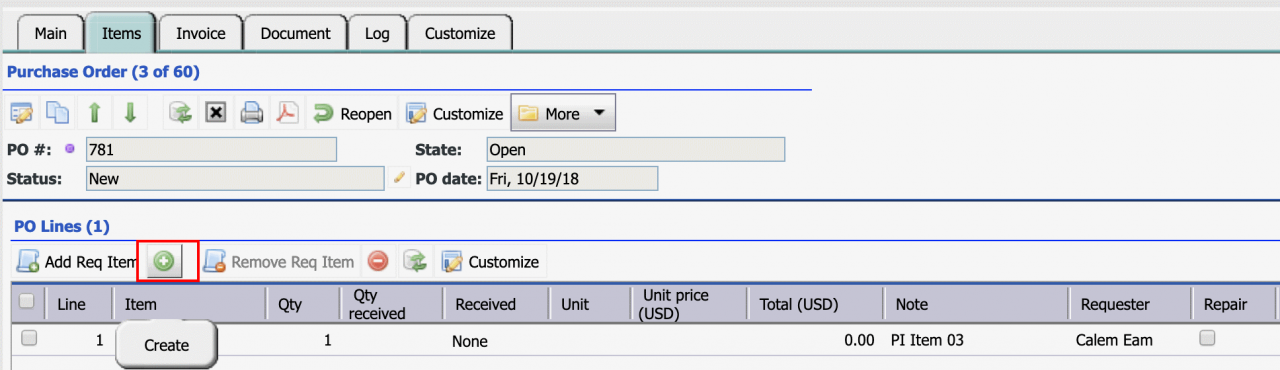Click Add Req Item button
This screenshot has height=370, width=1280.
tap(77, 261)
